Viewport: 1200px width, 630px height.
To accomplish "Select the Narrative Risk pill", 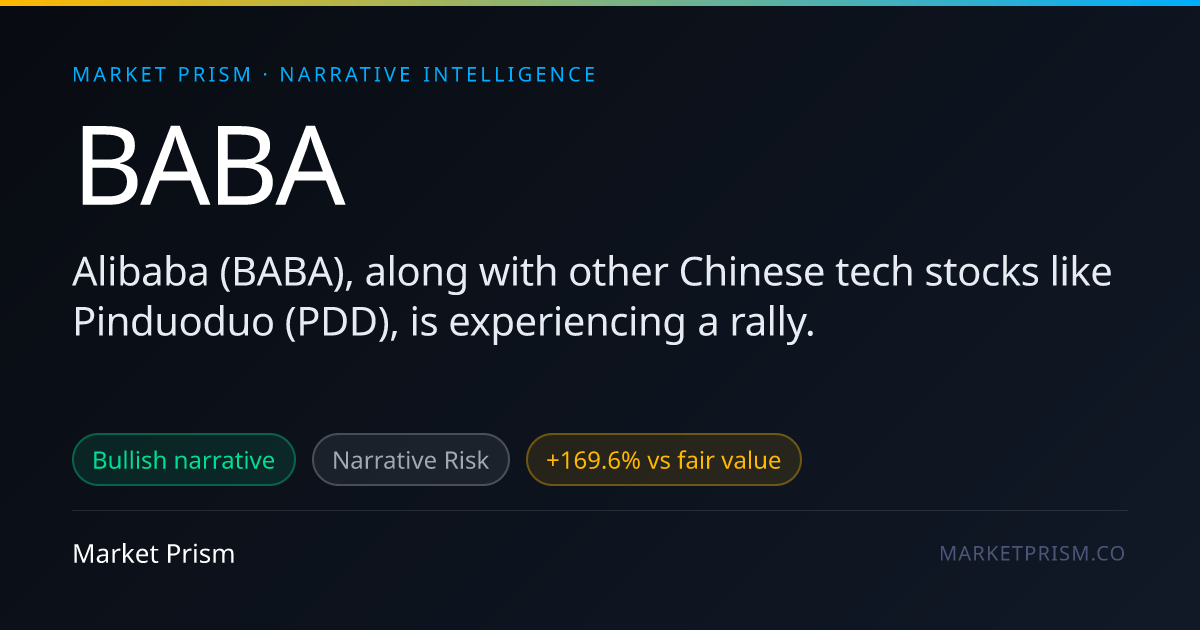I will tap(411, 460).
